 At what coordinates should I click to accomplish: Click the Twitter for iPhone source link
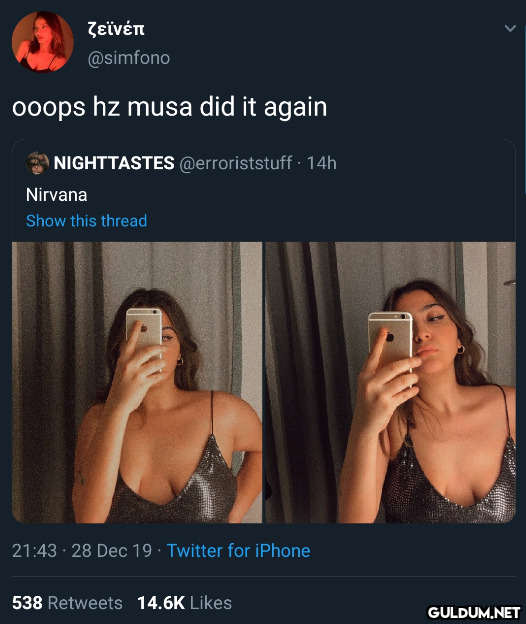pyautogui.click(x=238, y=551)
